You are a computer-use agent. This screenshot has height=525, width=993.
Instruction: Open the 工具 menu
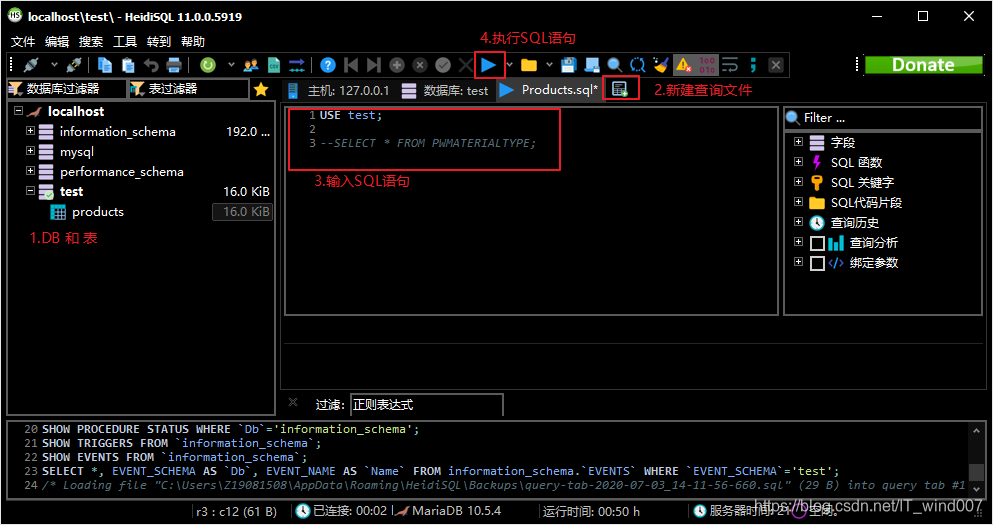click(125, 41)
